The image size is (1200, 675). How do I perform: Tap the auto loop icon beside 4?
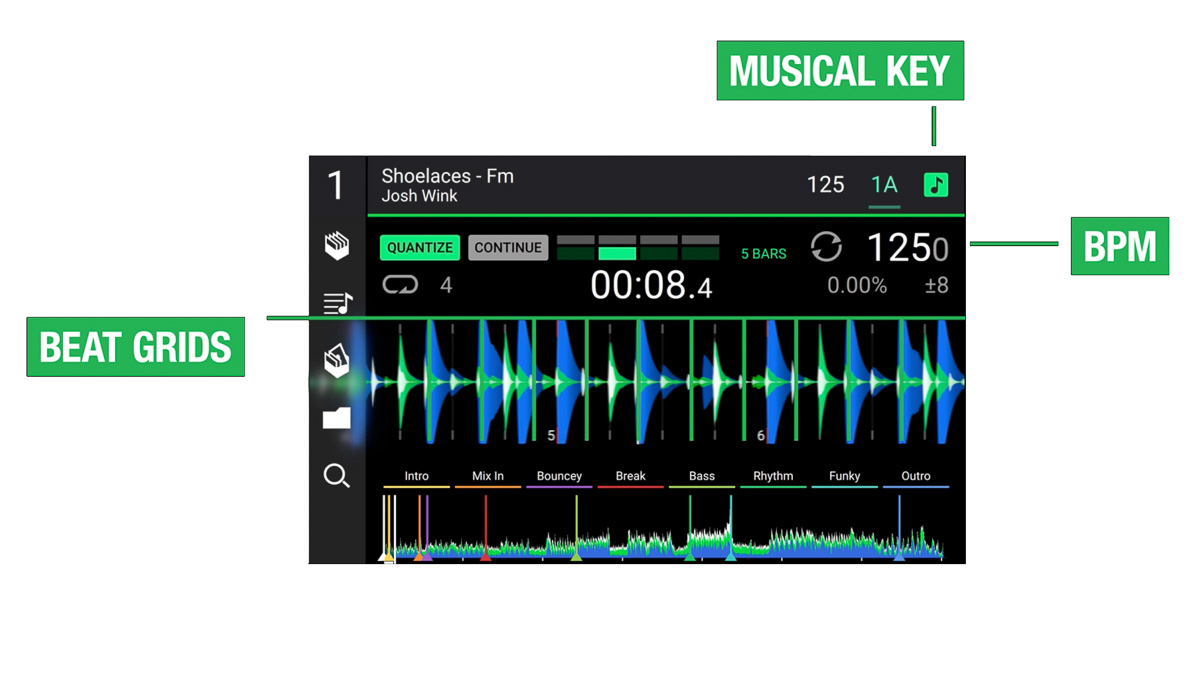coord(400,286)
